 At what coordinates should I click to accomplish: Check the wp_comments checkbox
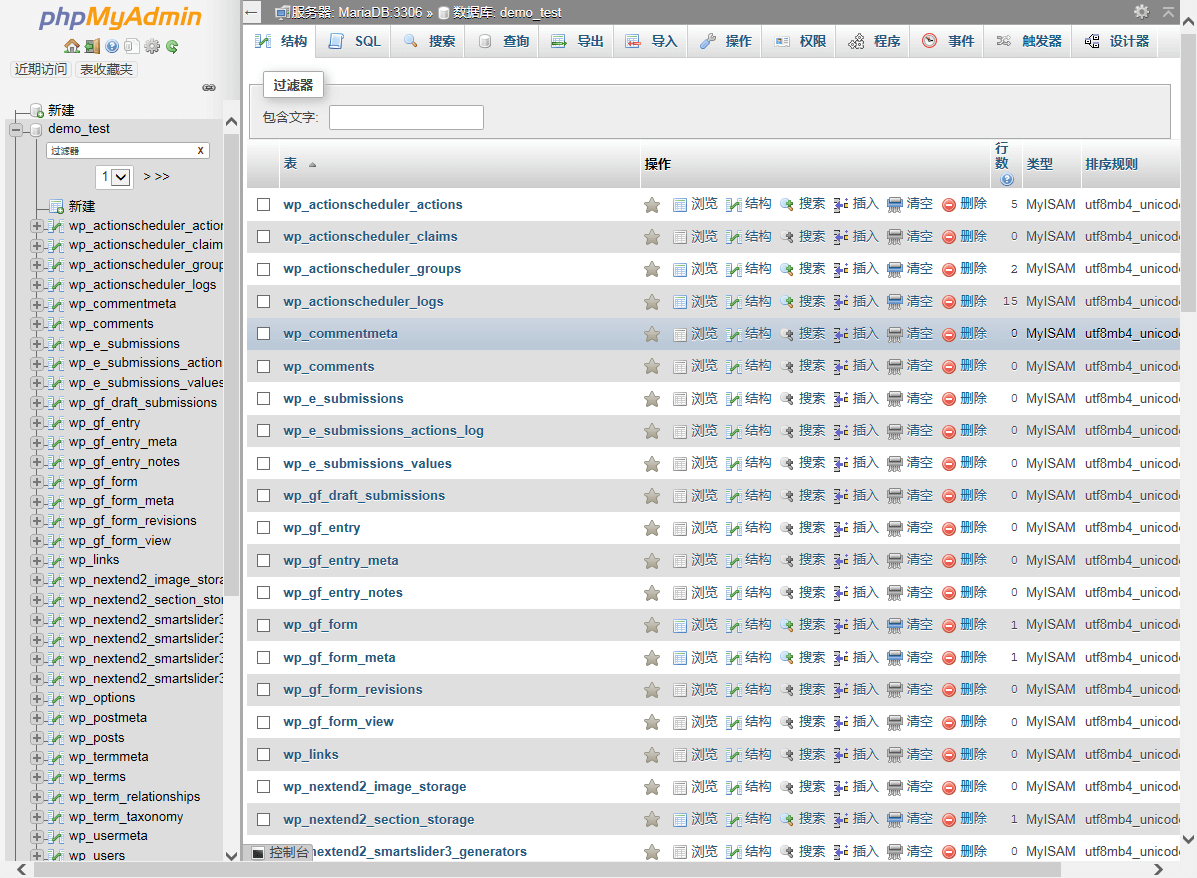click(x=263, y=366)
